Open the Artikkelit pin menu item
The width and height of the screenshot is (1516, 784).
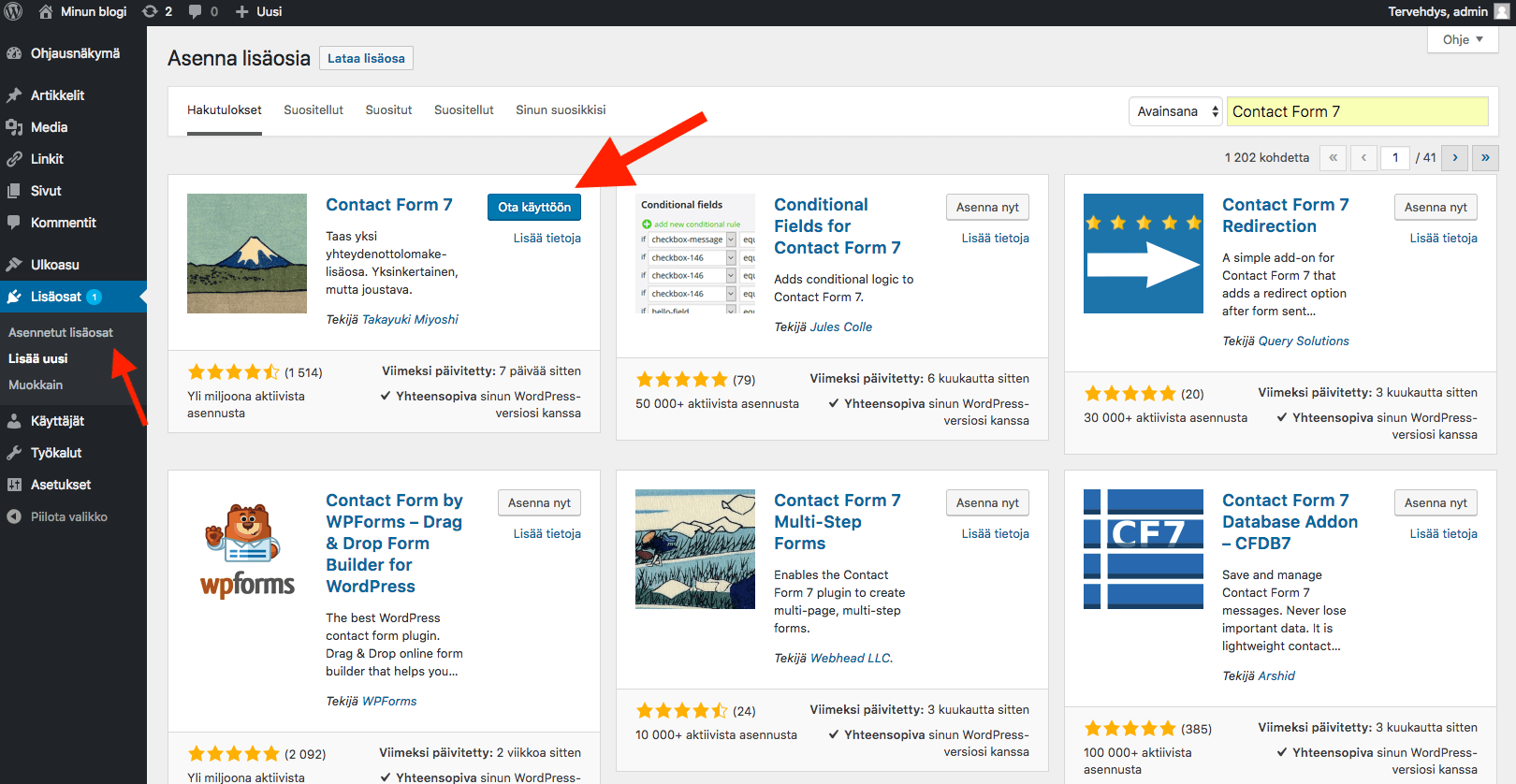point(73,95)
